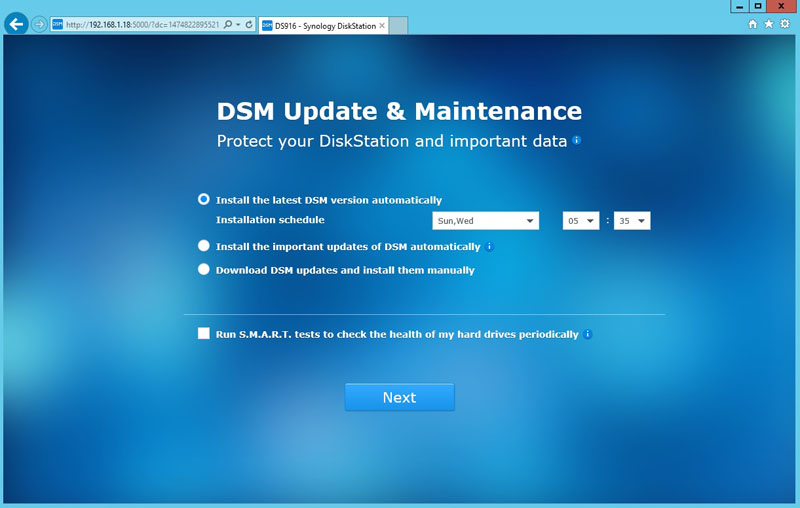The image size is (800, 508).
Task: Open the minute dropdown showing 35
Action: pos(632,221)
